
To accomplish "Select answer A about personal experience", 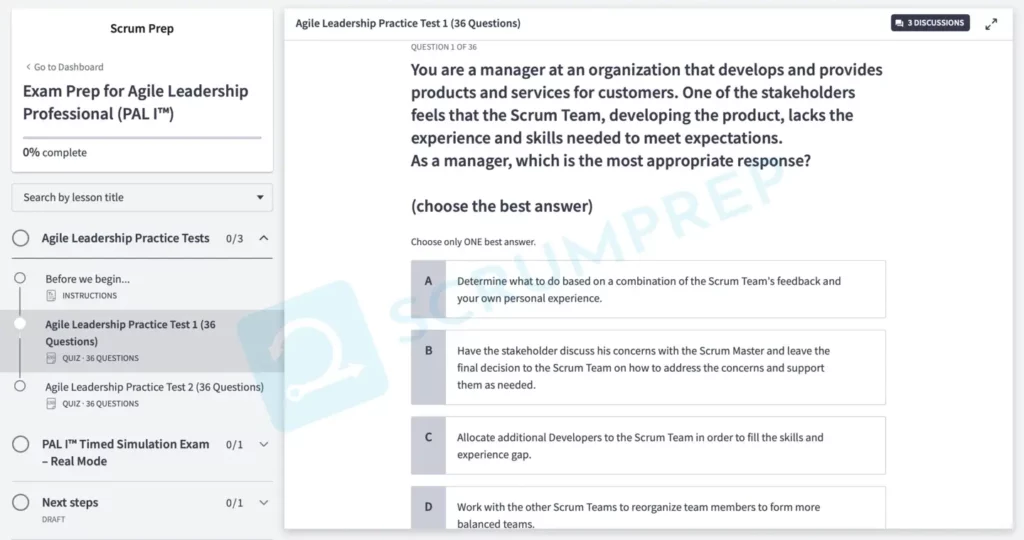I will (648, 289).
